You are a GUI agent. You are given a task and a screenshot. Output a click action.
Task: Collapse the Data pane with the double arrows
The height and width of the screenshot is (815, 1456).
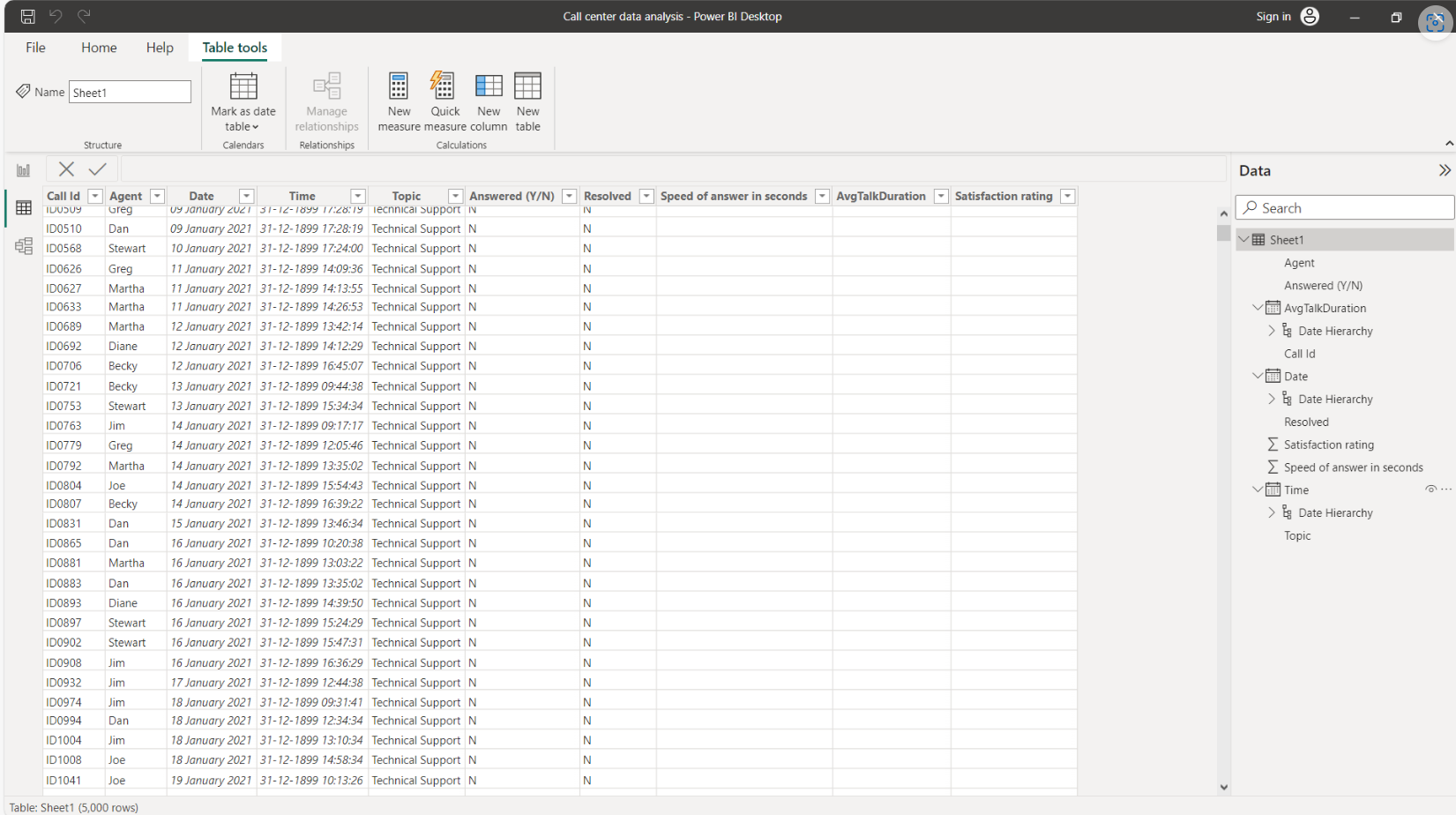(x=1444, y=170)
